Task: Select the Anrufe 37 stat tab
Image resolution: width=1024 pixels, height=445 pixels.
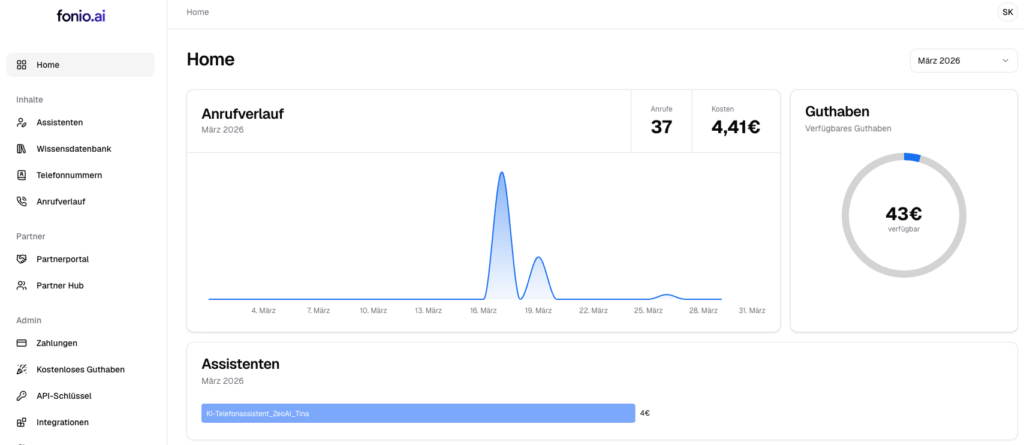Action: coord(661,121)
